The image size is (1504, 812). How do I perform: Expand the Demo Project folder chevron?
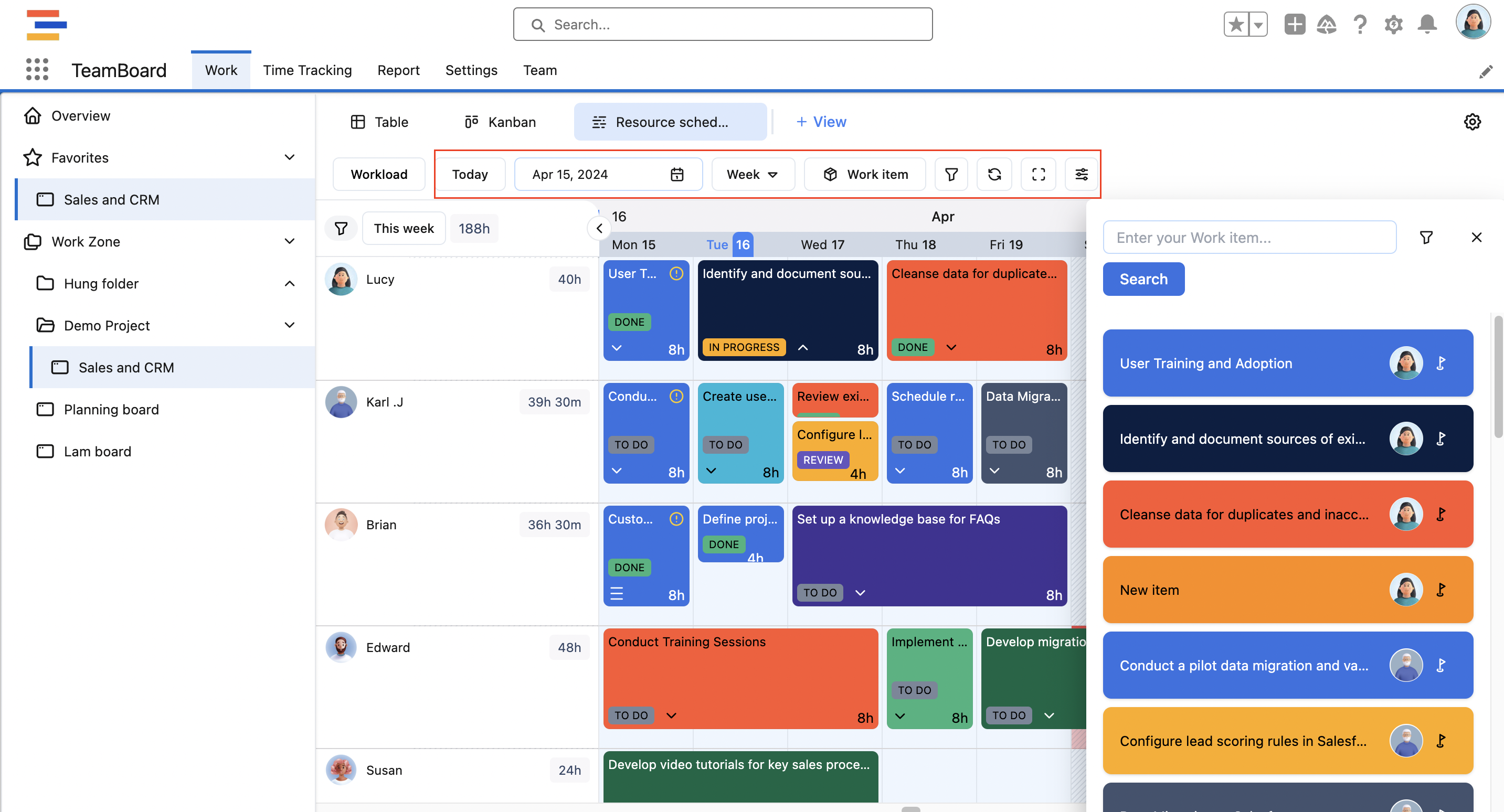coord(290,325)
